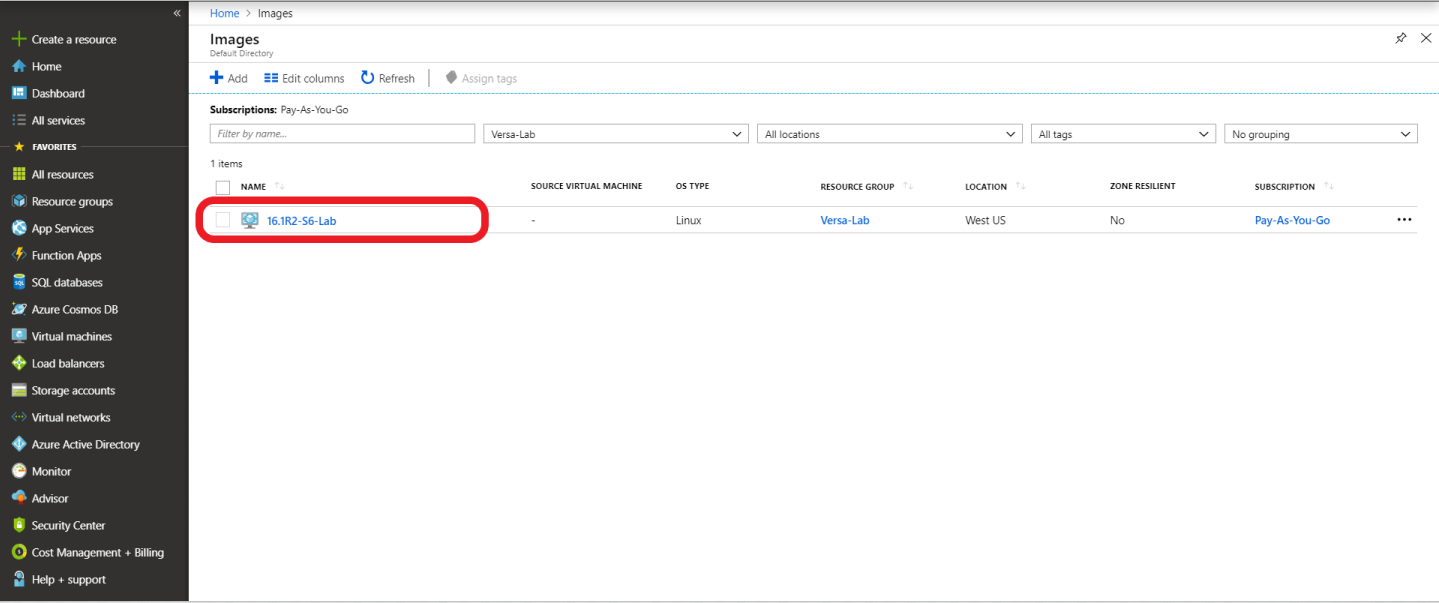Open the Versa-Lab resource group filter dropdown
The image size is (1439, 603).
pyautogui.click(x=615, y=134)
